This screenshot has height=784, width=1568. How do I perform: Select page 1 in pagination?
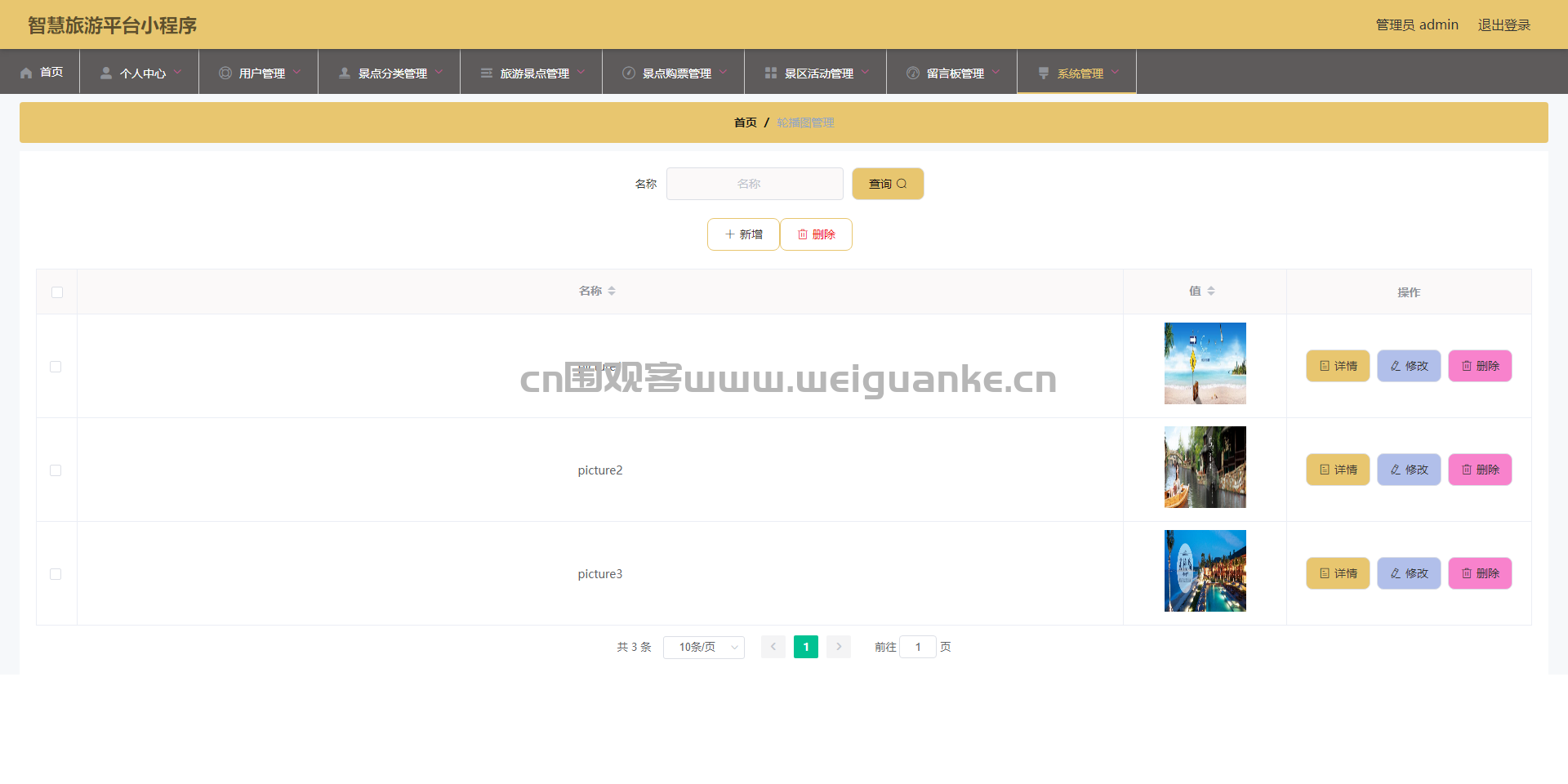pos(806,647)
